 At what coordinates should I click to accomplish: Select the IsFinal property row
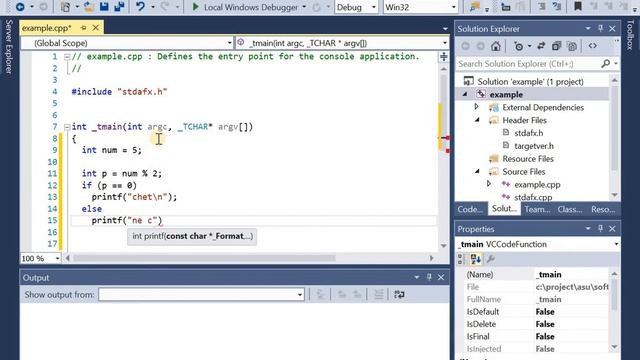(536, 336)
